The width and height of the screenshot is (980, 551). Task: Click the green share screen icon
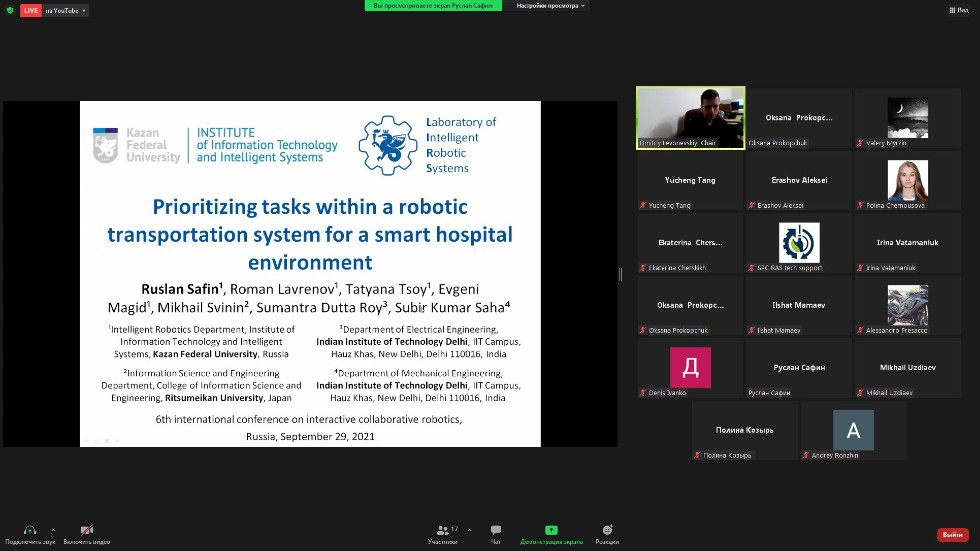coord(551,531)
